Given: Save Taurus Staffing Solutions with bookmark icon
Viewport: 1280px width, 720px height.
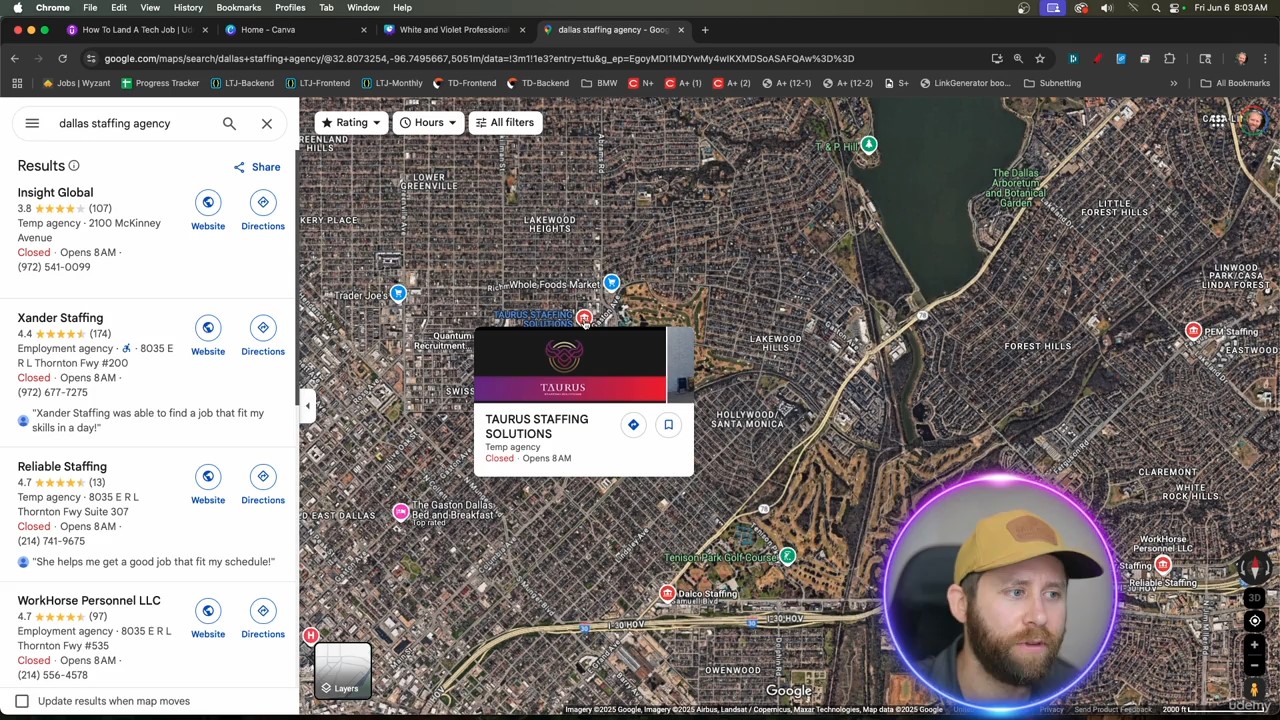Looking at the screenshot, I should (669, 425).
